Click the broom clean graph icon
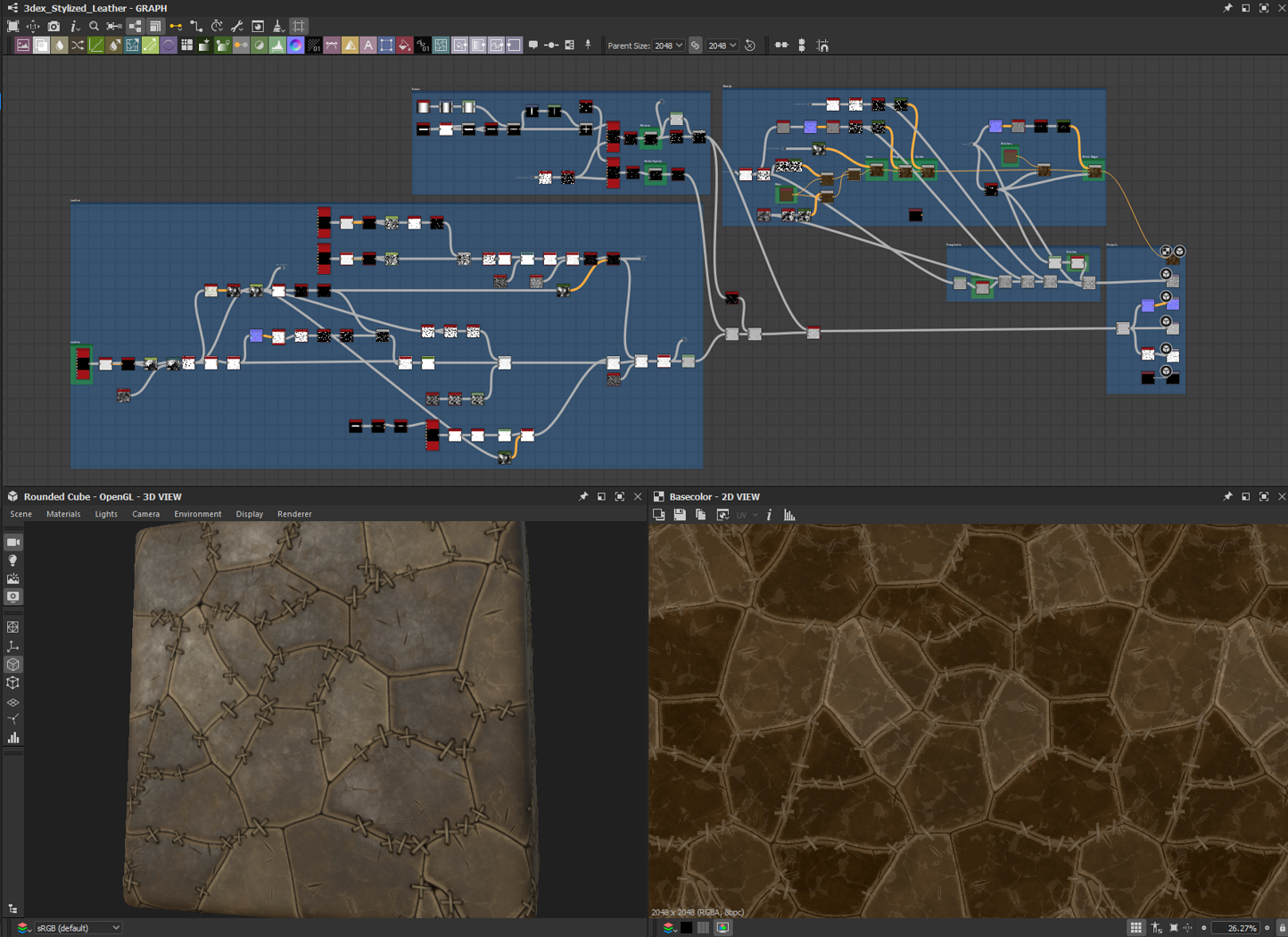Viewport: 1288px width, 937px height. (278, 27)
